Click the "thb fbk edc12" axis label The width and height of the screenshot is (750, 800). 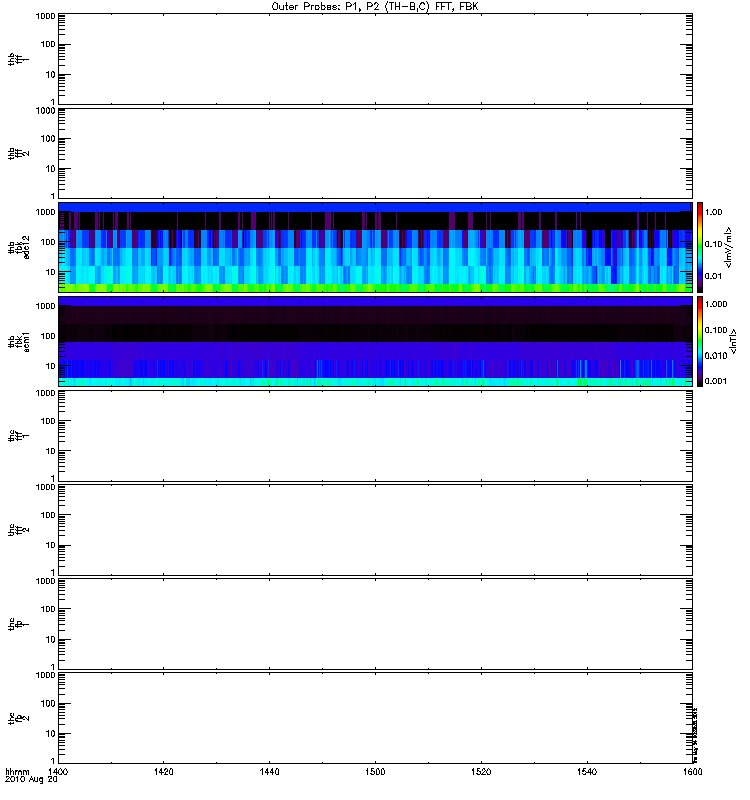(19, 247)
